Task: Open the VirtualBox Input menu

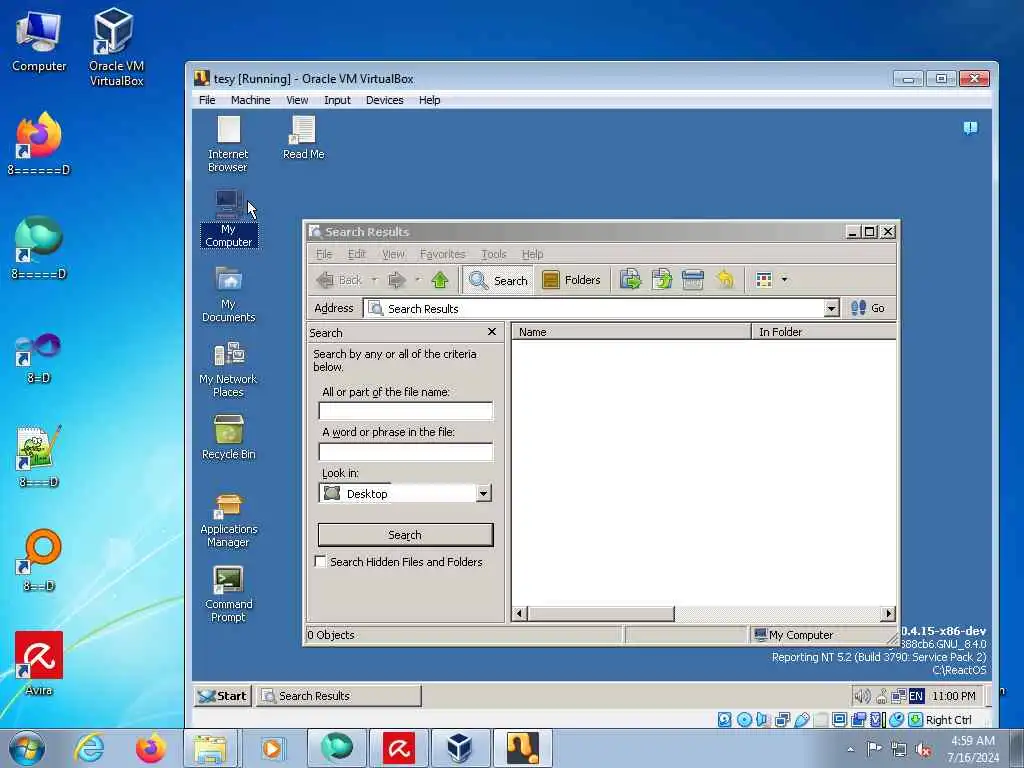Action: pos(337,100)
